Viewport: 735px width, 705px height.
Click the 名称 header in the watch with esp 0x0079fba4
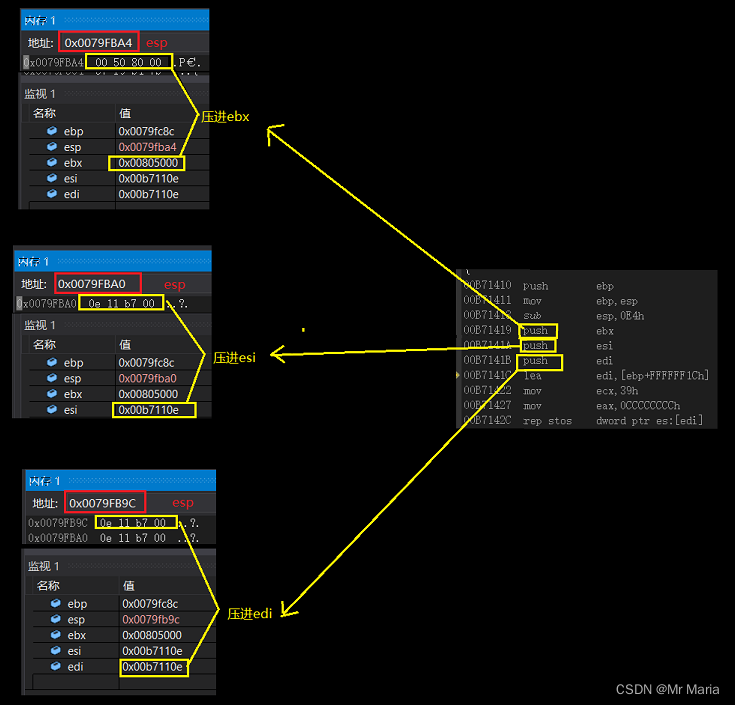pos(45,113)
